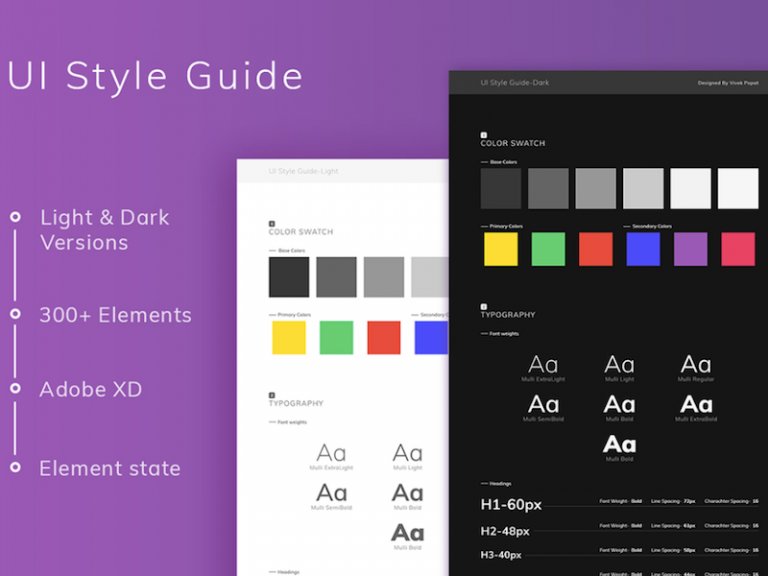Click the "Light & Dark Versions" feature text
768x576 pixels.
[105, 230]
